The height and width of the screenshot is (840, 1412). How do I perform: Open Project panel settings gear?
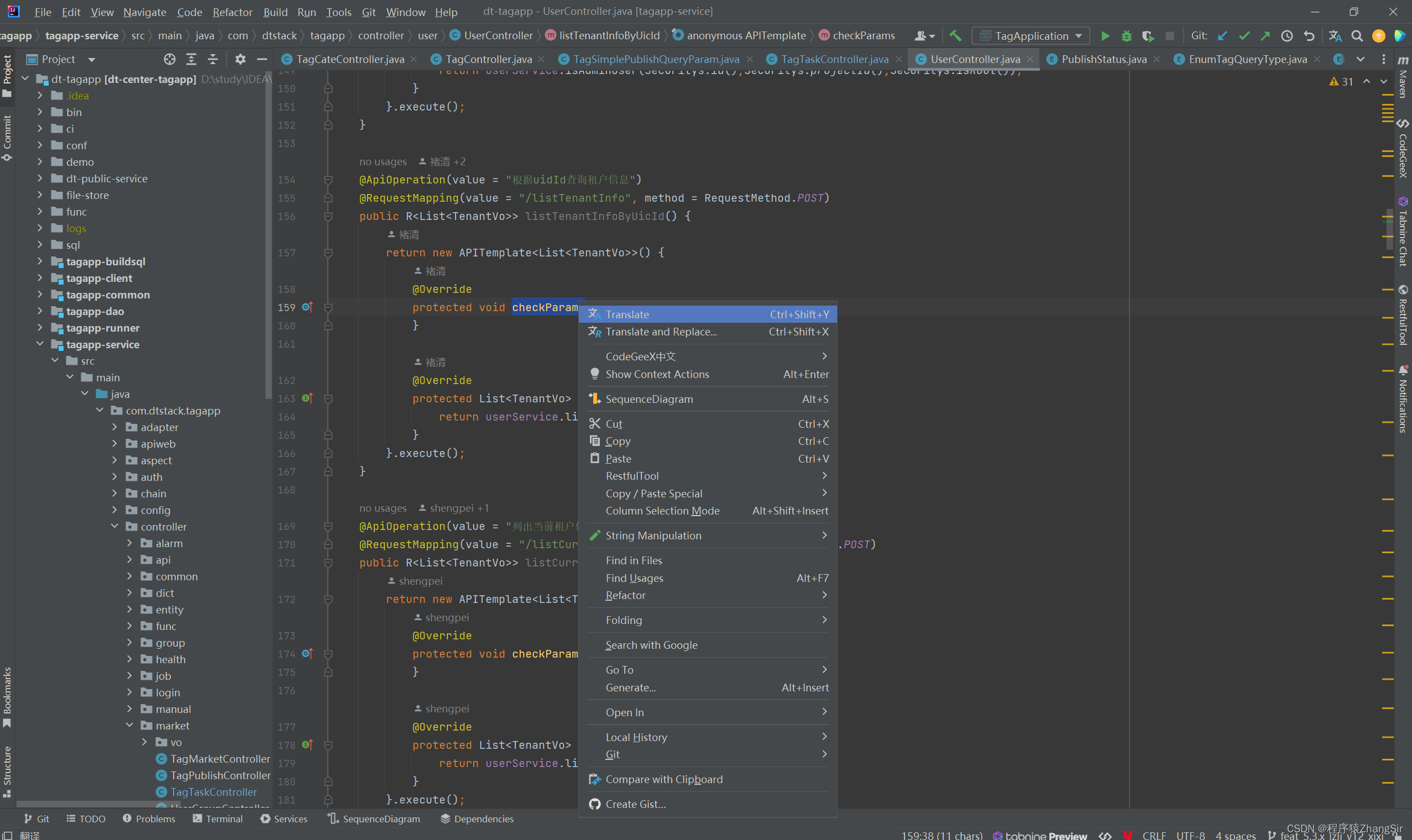point(240,59)
